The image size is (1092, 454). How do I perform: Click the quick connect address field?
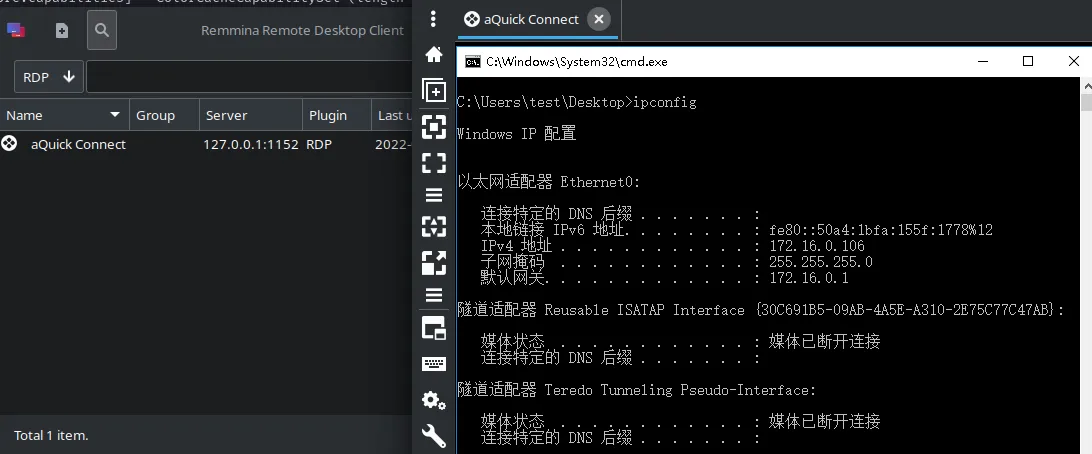tap(250, 76)
